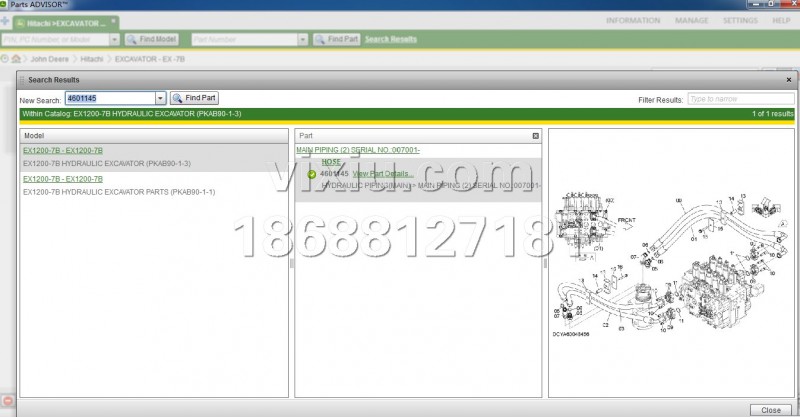
Task: Click the Find Part button in Search Results
Action: tap(194, 98)
